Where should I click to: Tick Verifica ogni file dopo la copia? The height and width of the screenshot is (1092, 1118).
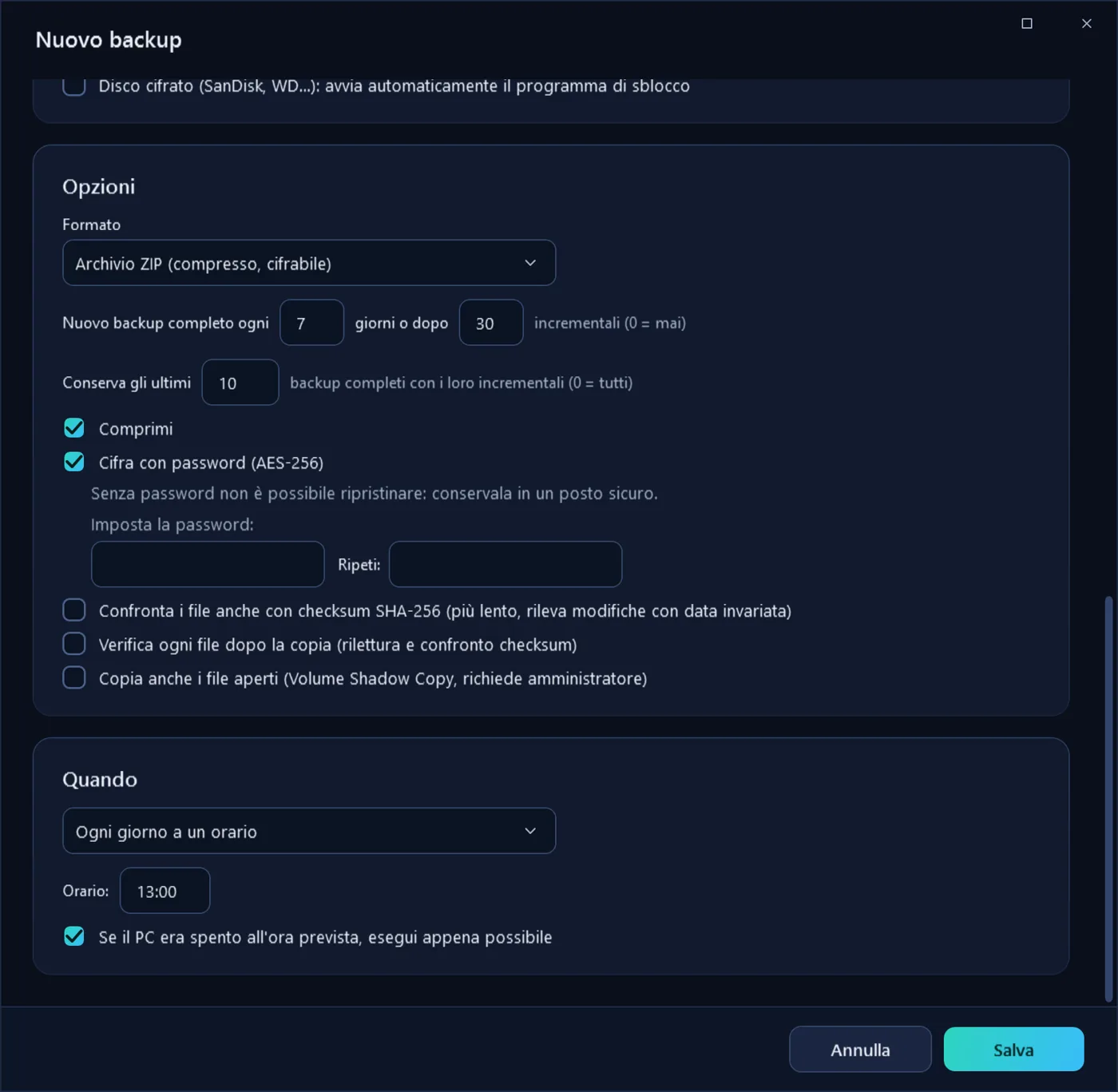[x=74, y=644]
